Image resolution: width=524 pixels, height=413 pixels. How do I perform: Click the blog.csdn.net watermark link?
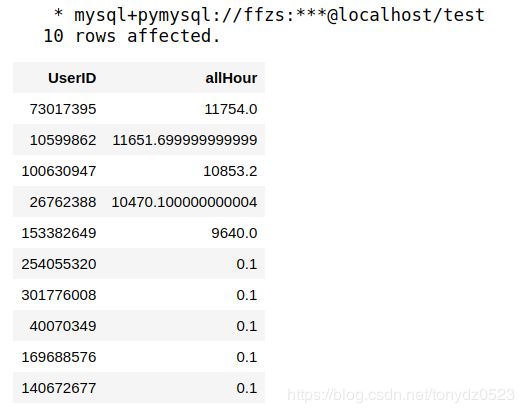pyautogui.click(x=401, y=395)
